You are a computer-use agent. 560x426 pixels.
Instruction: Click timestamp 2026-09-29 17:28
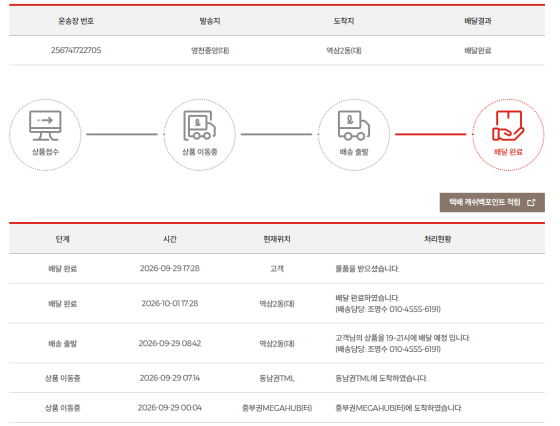click(170, 269)
